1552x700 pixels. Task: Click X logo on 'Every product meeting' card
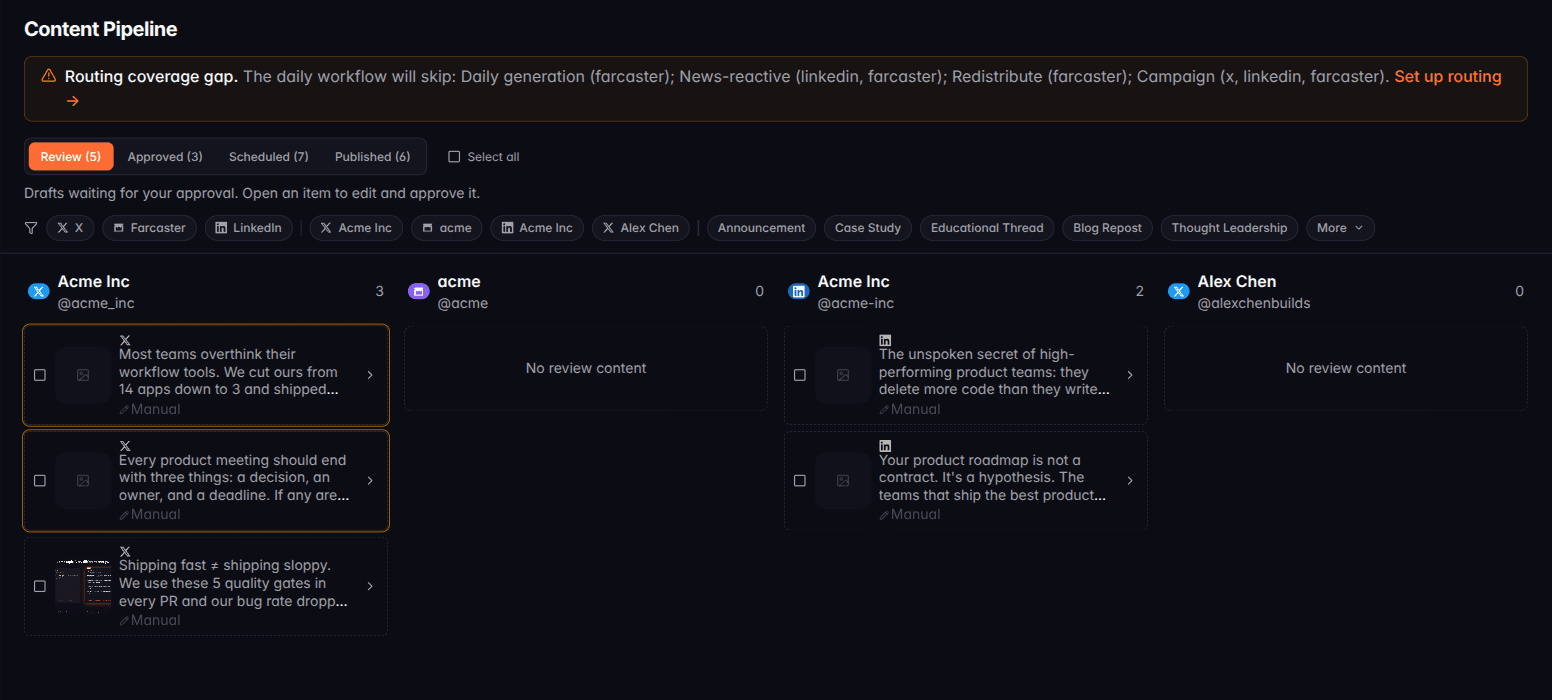[x=125, y=445]
